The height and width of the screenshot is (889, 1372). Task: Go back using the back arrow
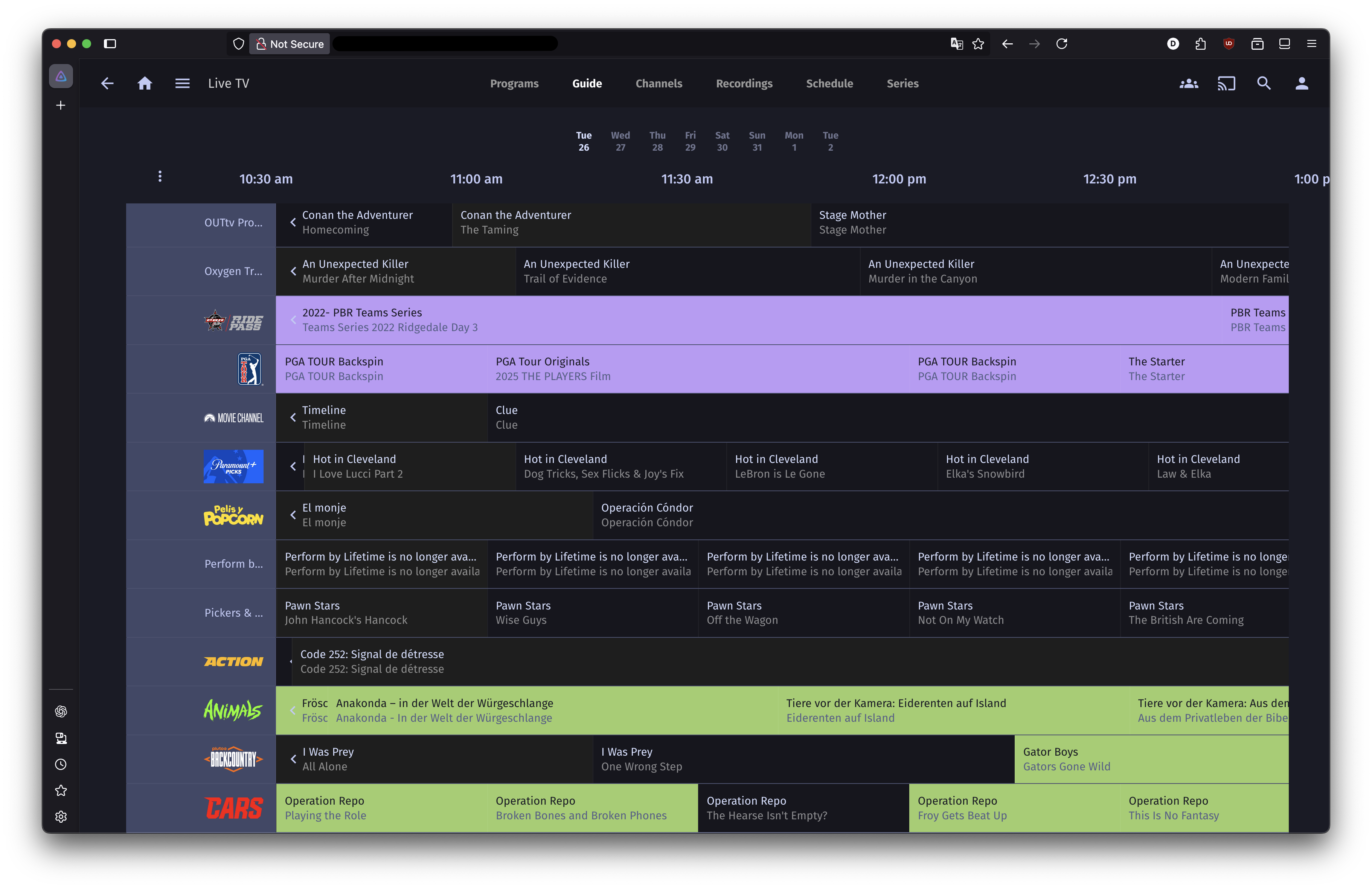coord(107,83)
